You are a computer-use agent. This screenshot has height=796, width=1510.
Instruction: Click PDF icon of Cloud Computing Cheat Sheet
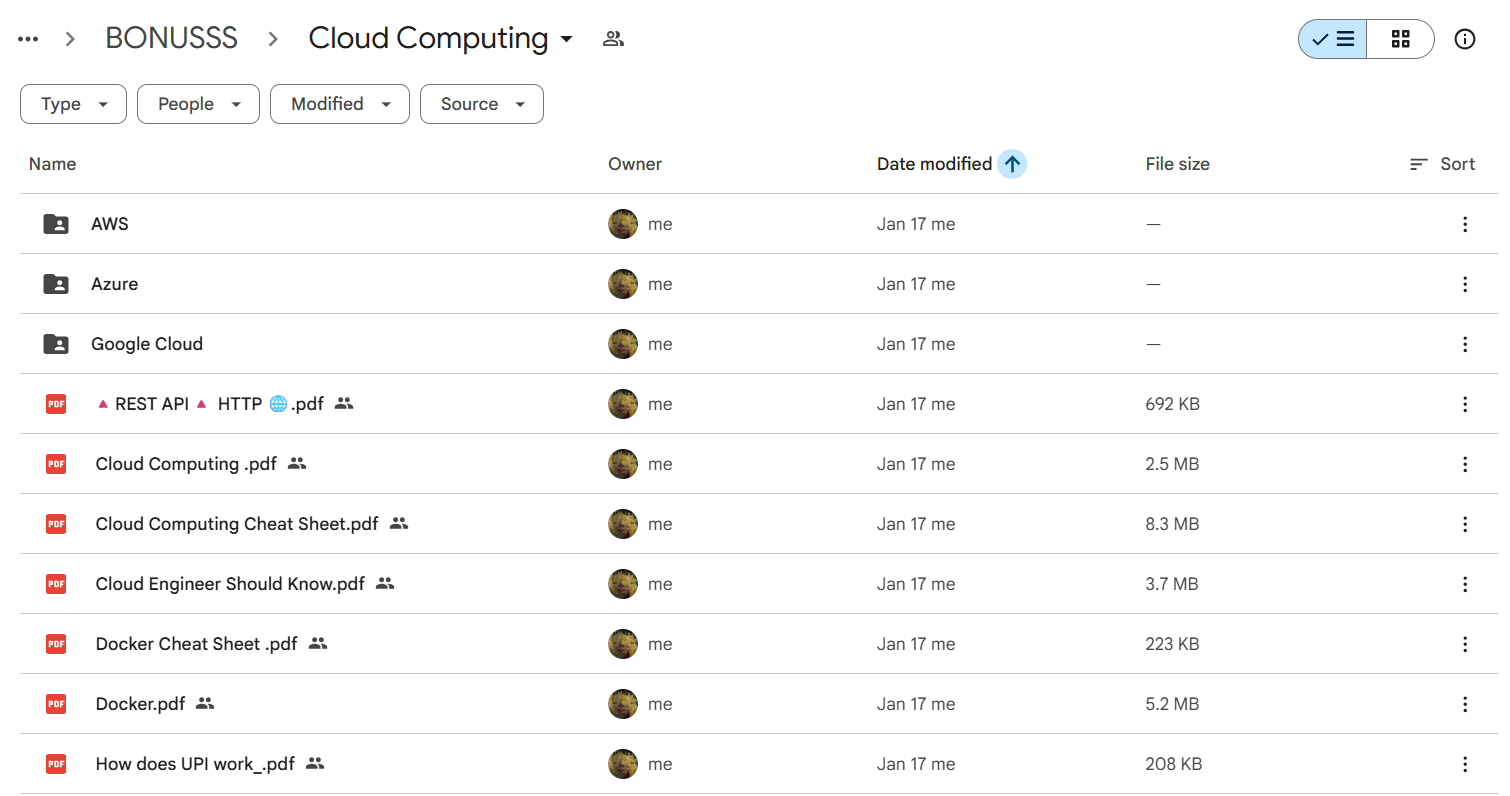pyautogui.click(x=56, y=524)
